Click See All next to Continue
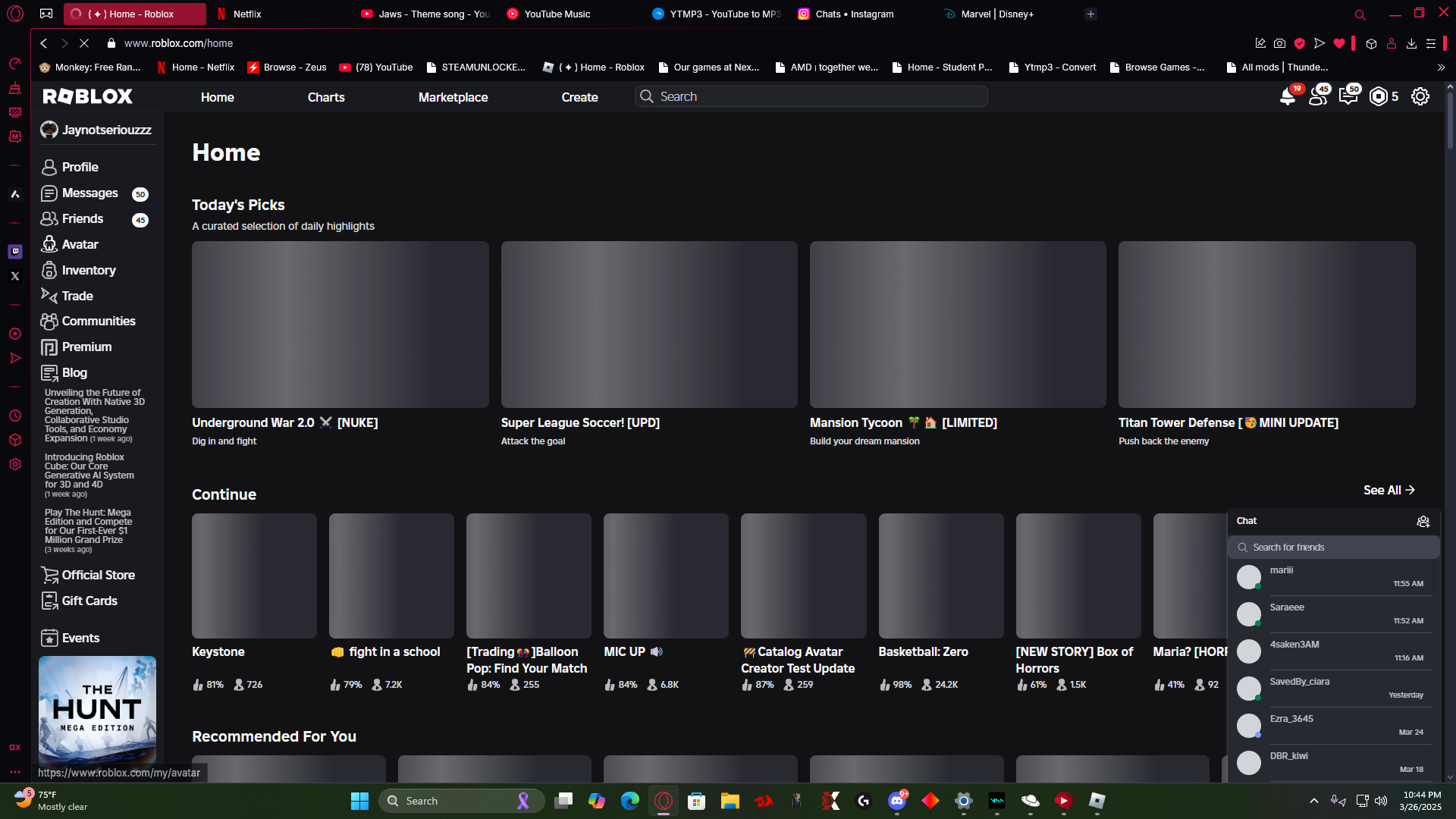1456x819 pixels. coord(1389,491)
